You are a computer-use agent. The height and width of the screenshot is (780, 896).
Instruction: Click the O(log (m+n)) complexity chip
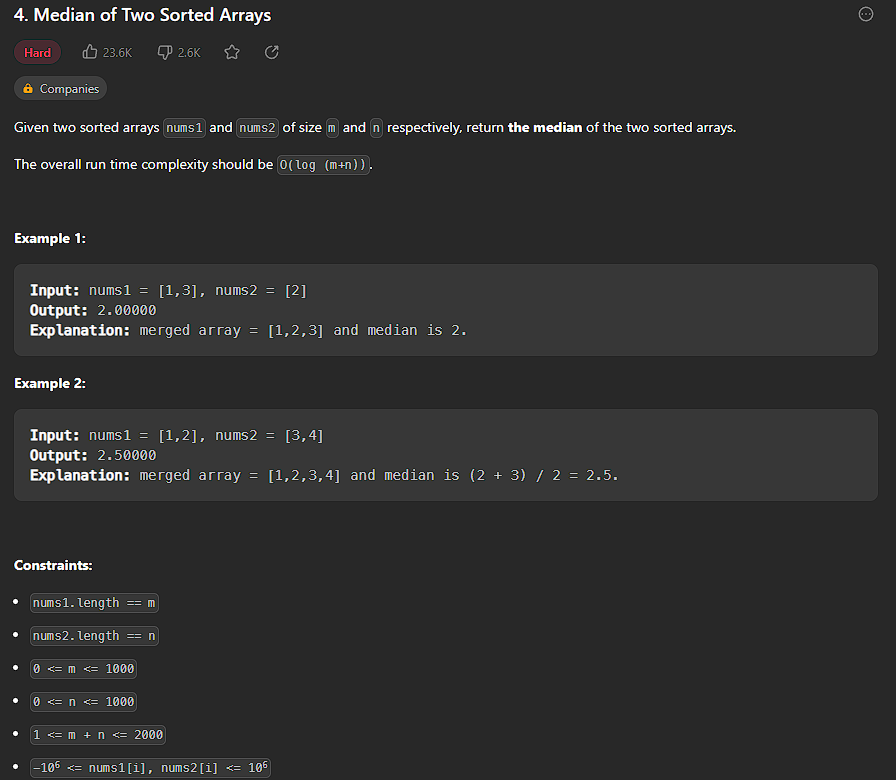tap(323, 164)
